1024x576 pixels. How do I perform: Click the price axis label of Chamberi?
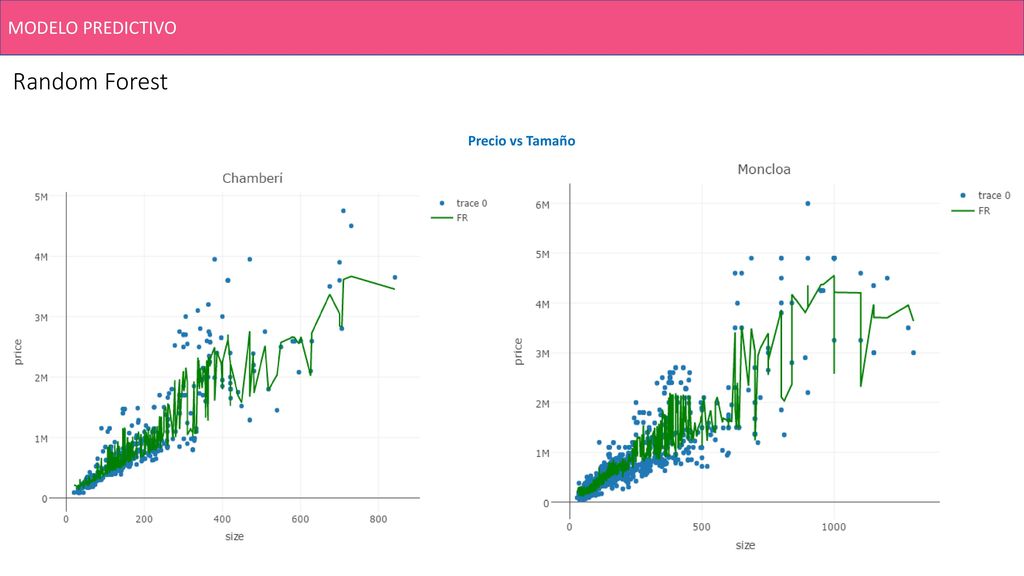pyautogui.click(x=18, y=352)
